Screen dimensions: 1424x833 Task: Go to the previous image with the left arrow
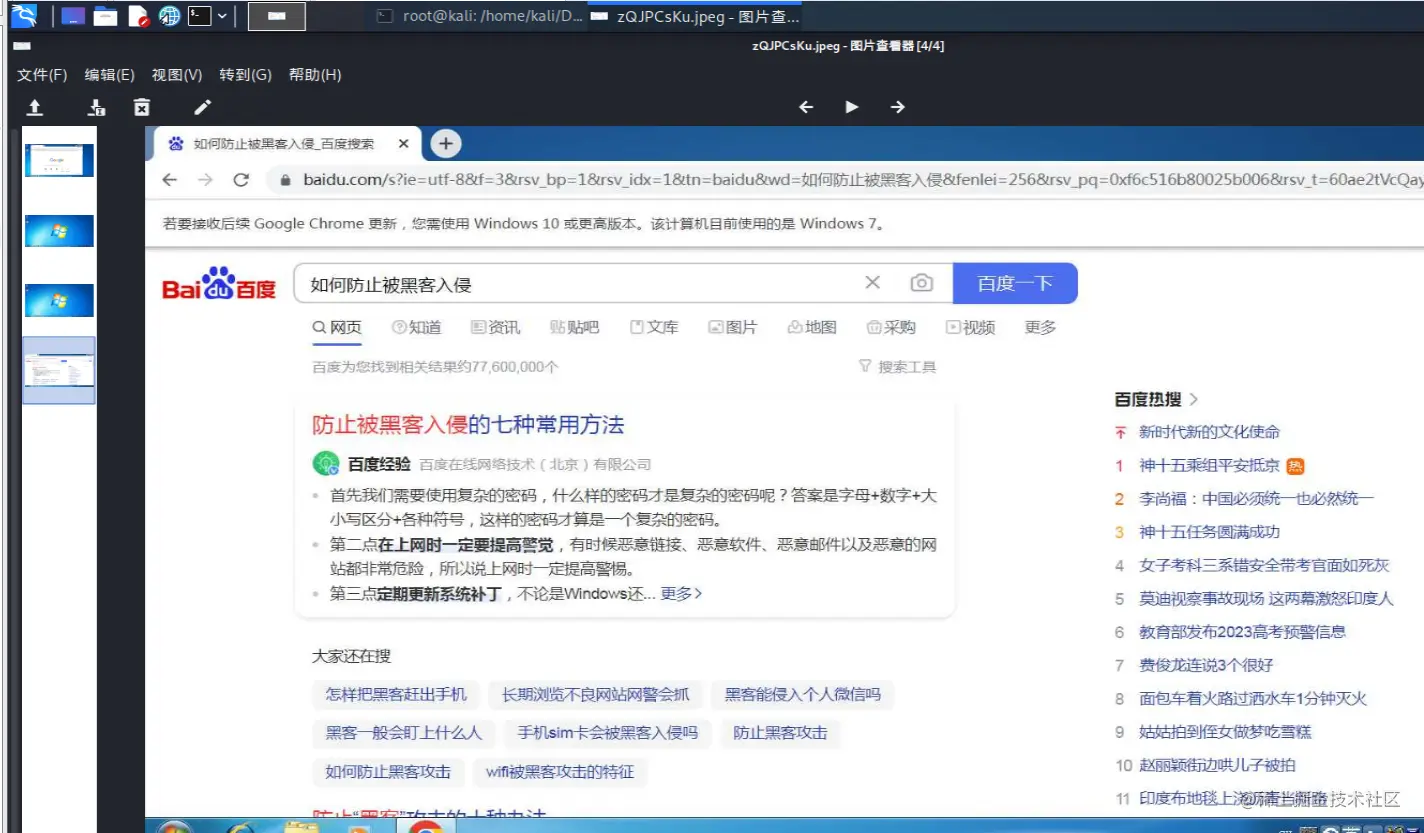pos(806,107)
